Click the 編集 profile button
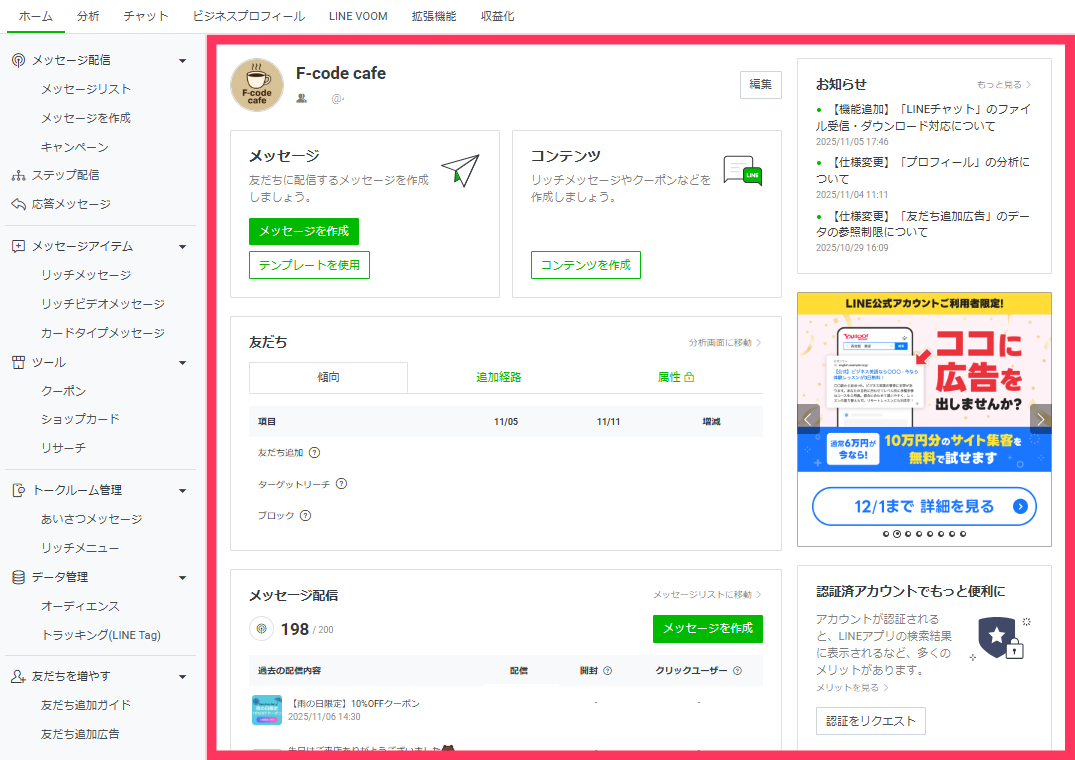This screenshot has height=760, width=1075. (760, 85)
